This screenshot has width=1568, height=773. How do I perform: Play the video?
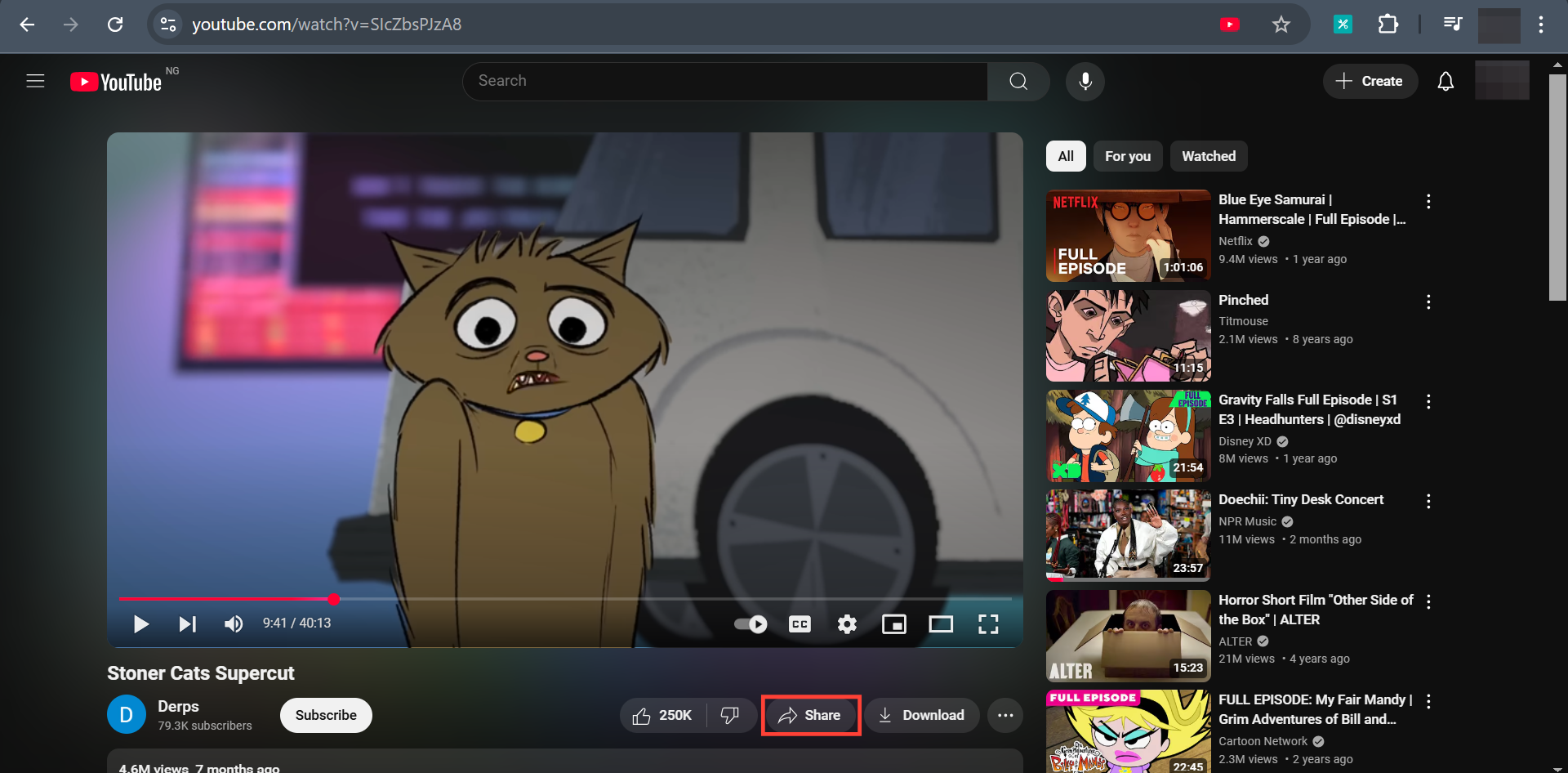(x=140, y=624)
